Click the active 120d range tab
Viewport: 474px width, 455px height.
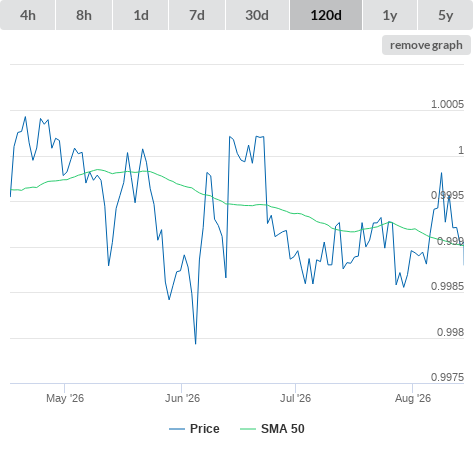pos(326,15)
